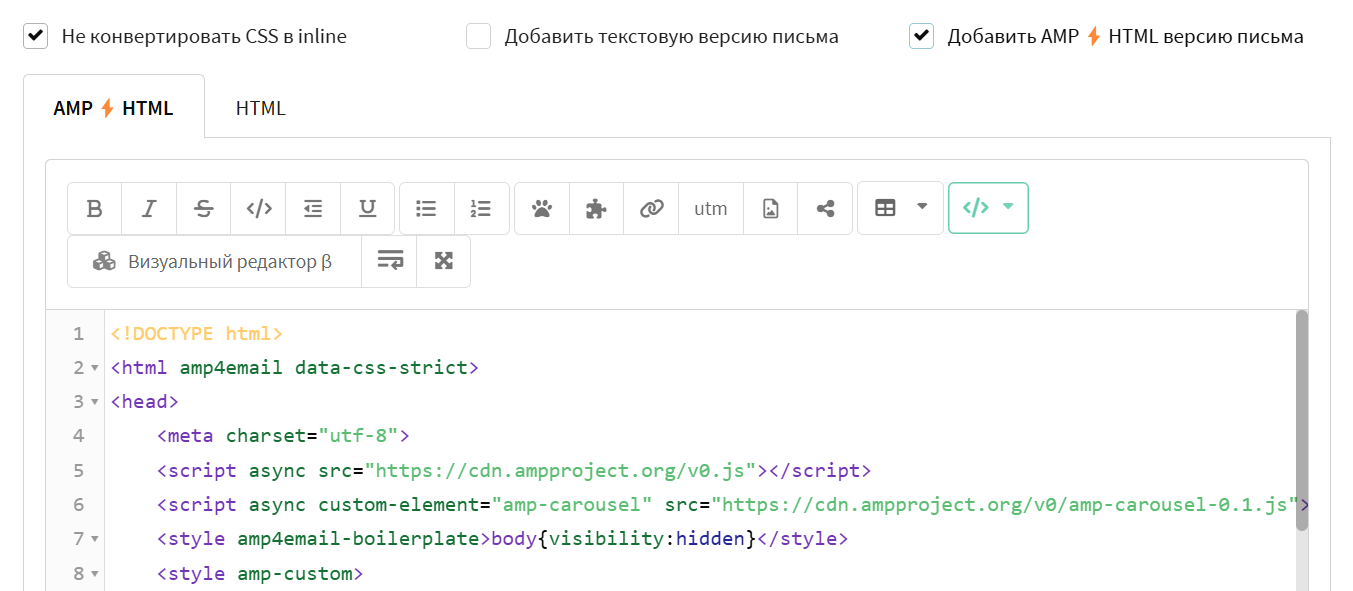This screenshot has height=591, width=1353.
Task: Insert a numbered list
Action: coord(481,208)
